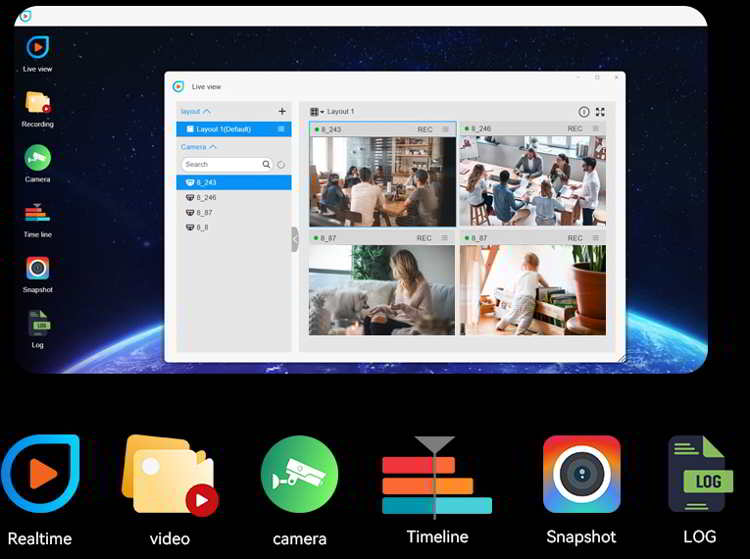The height and width of the screenshot is (559, 750).
Task: Open the menu icon on the 8_243 tile header
Action: click(x=446, y=129)
